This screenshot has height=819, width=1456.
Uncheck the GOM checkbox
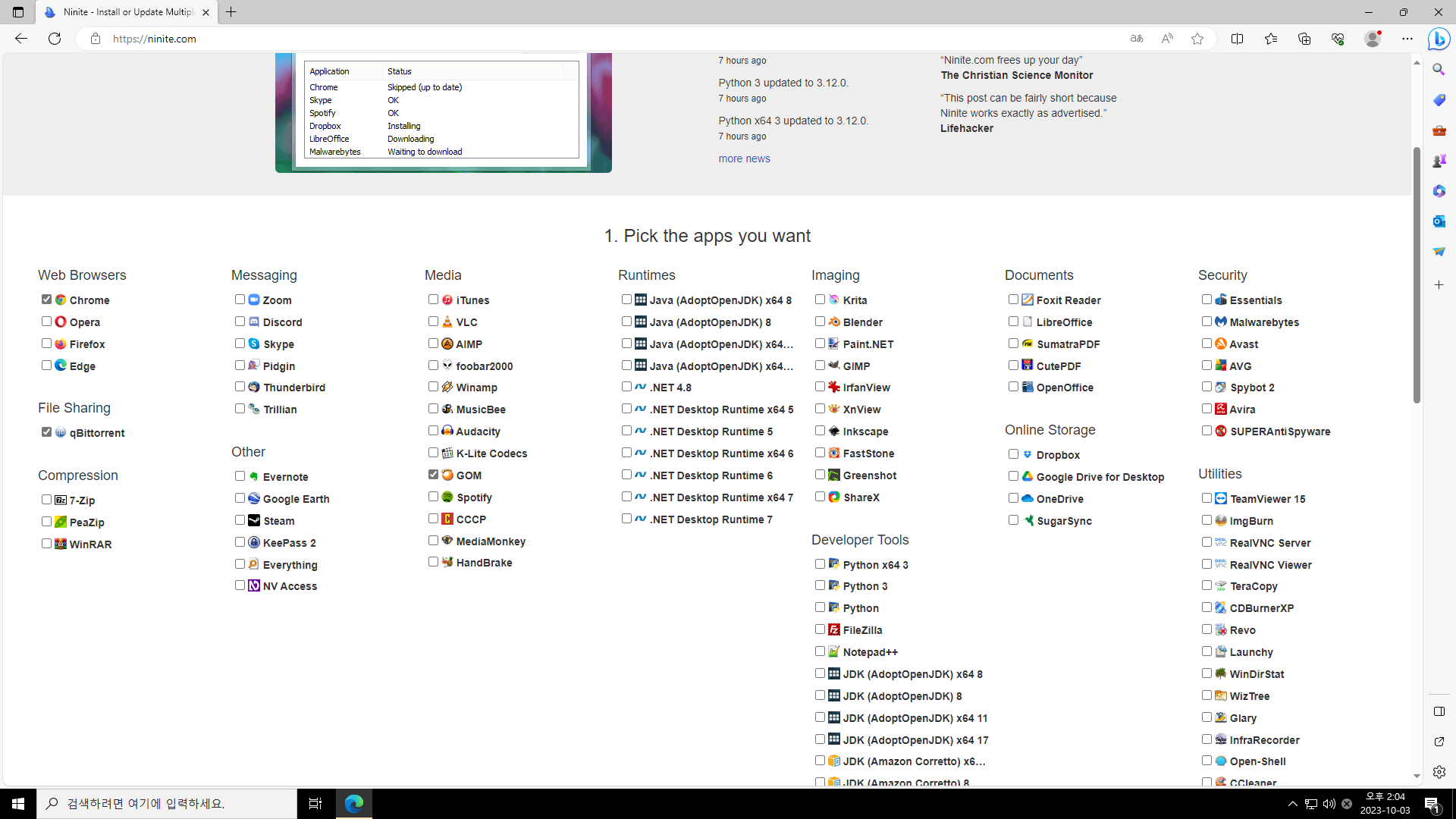tap(434, 475)
